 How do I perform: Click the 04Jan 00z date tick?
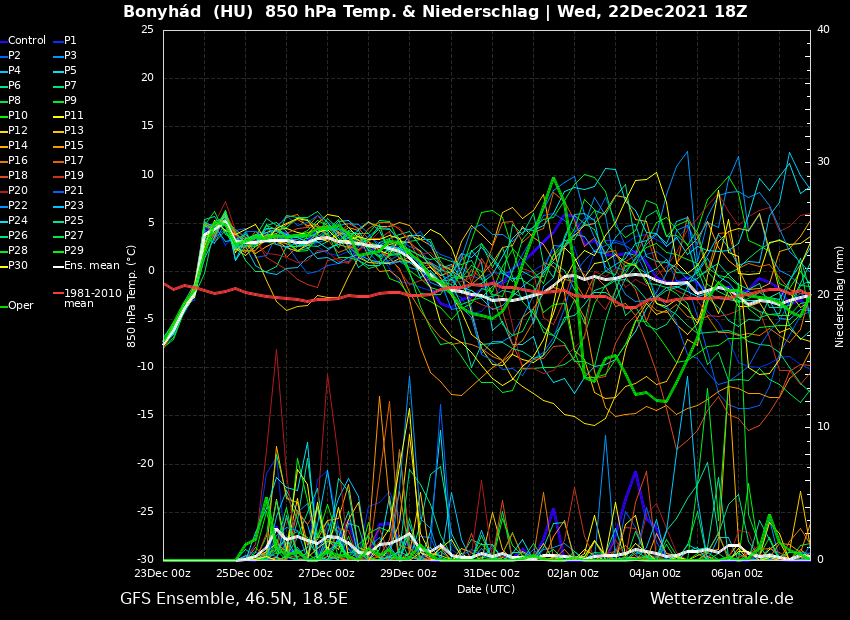point(655,574)
